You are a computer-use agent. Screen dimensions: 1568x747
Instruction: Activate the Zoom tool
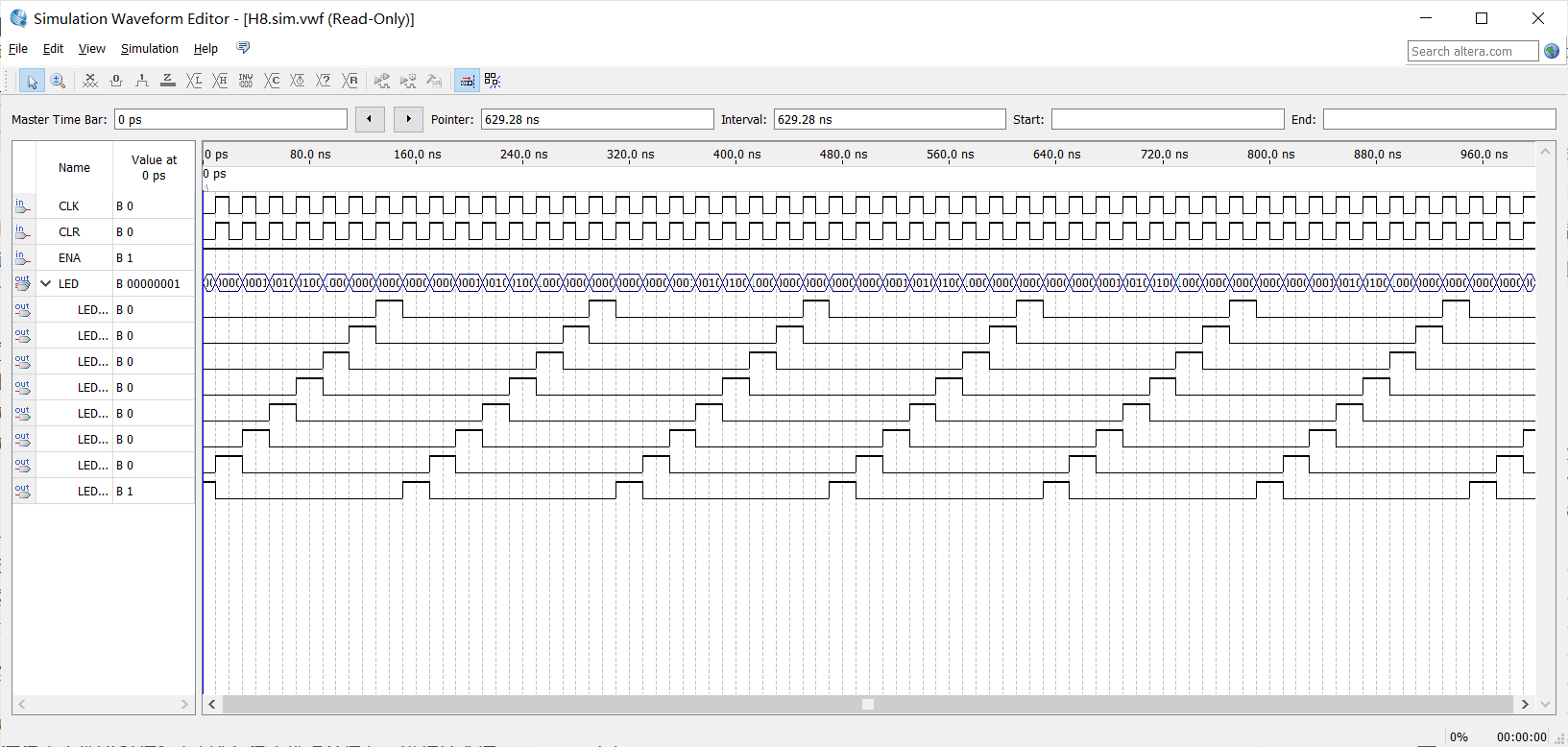click(58, 81)
